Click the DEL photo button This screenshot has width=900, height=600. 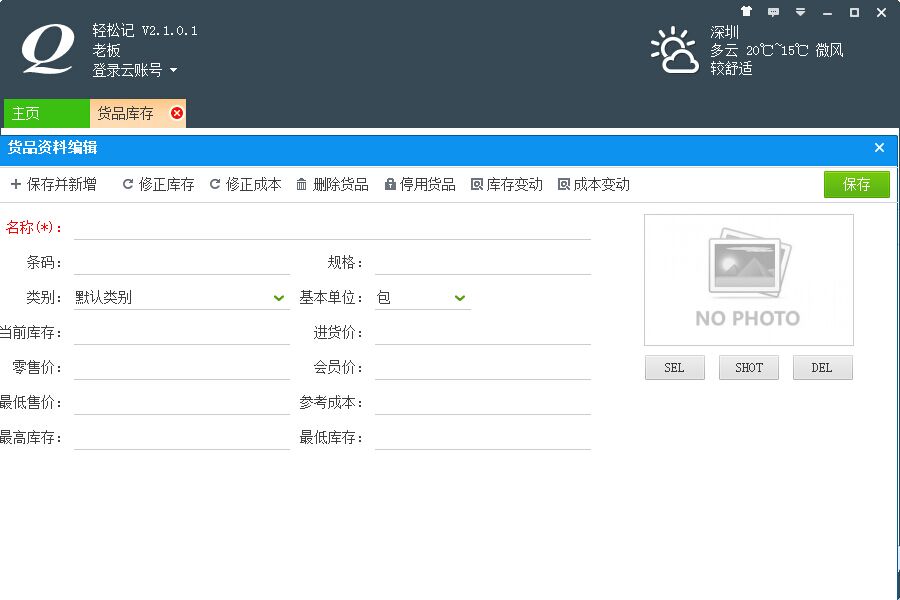823,367
